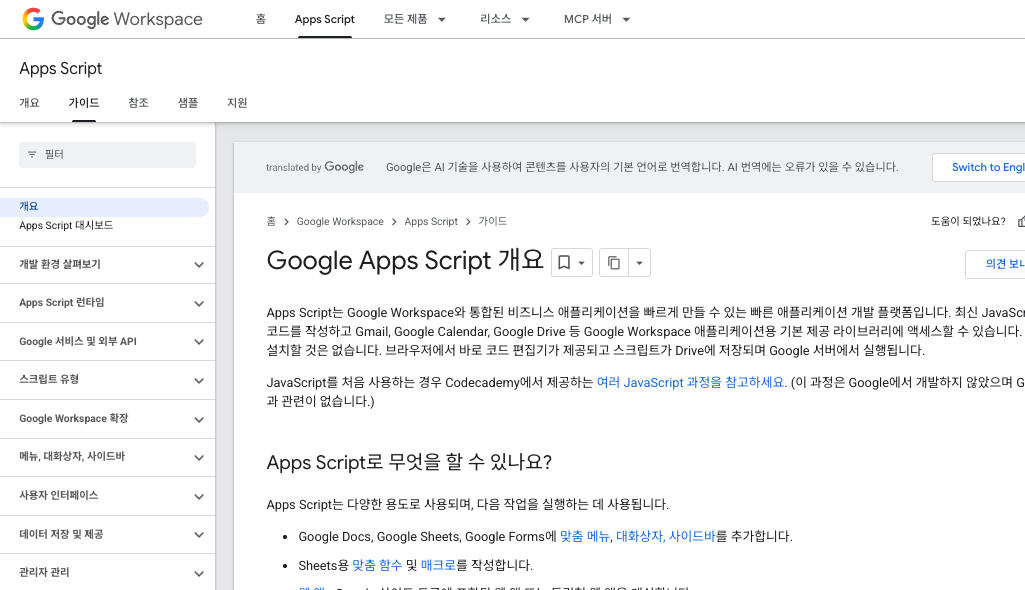
Task: Switch to the 샘플 tab
Action: pos(188,103)
